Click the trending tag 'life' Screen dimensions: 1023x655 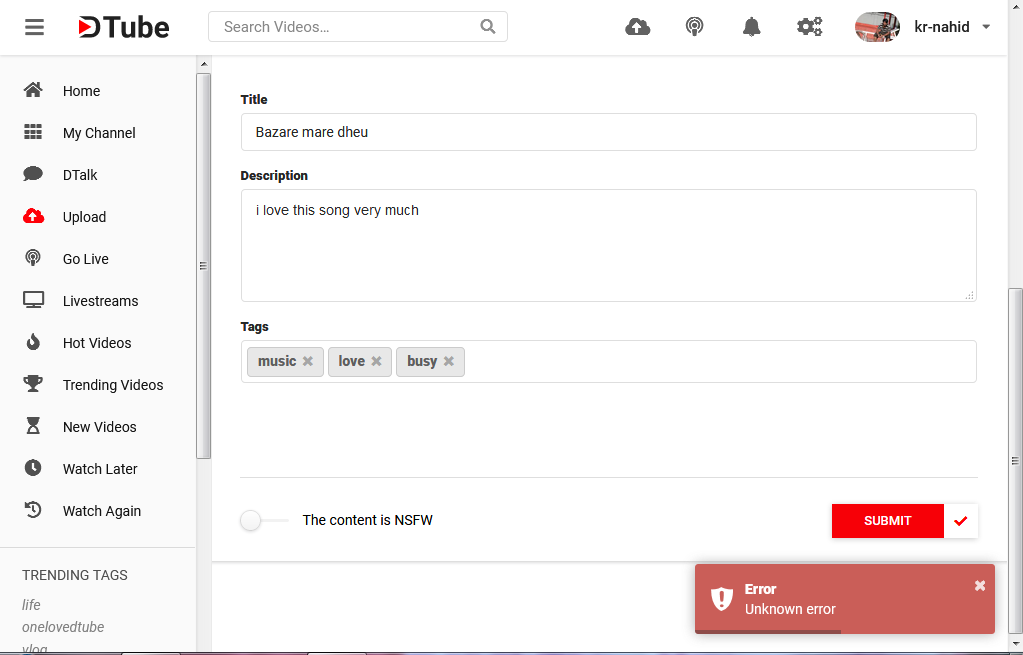31,605
